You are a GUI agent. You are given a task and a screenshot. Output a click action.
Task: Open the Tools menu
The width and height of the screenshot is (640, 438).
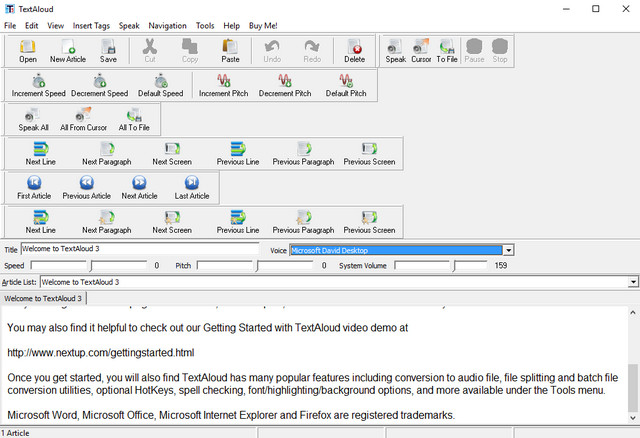coord(205,25)
